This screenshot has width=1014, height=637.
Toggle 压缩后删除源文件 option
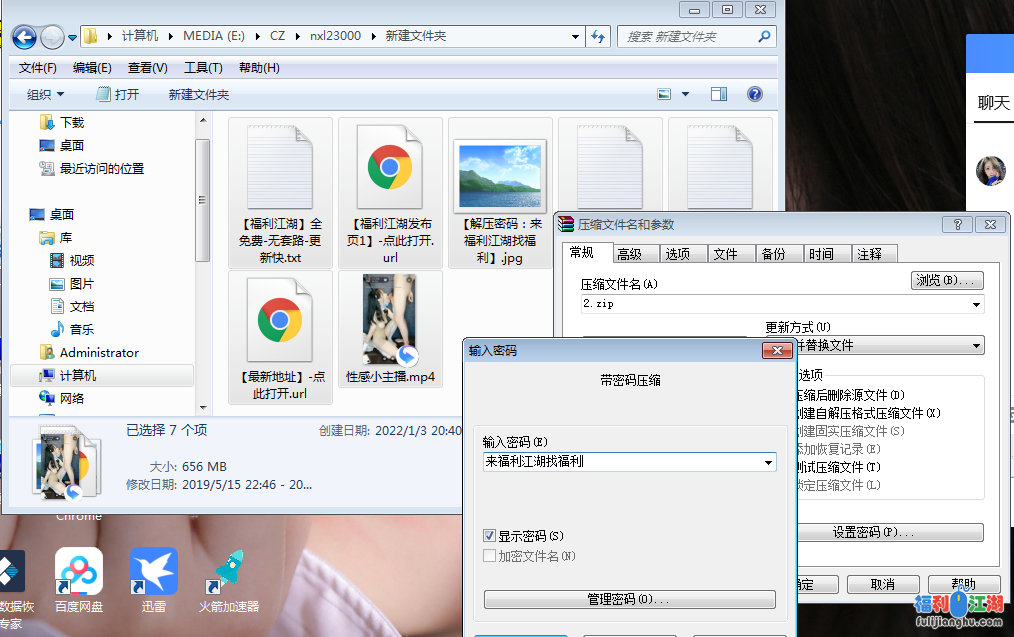pos(848,395)
